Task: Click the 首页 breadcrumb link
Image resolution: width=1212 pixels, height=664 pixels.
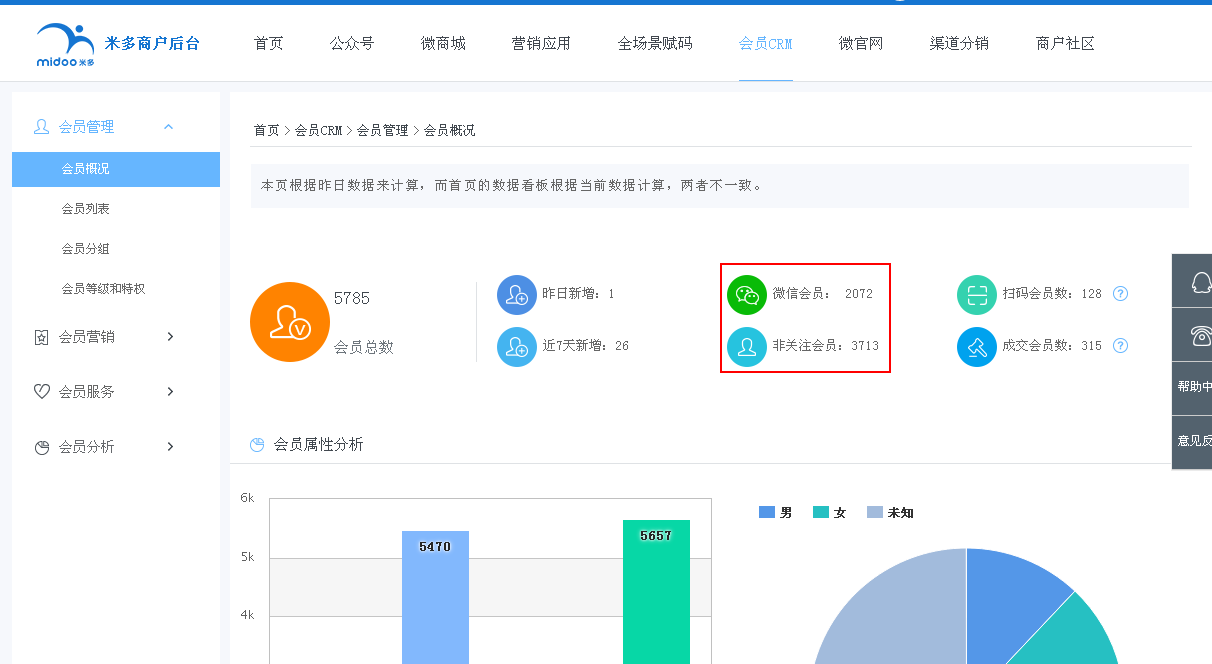Action: coord(266,131)
